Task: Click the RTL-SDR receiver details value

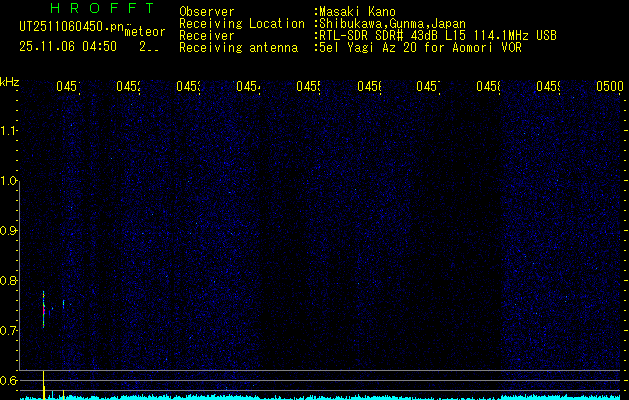Action: [x=438, y=36]
